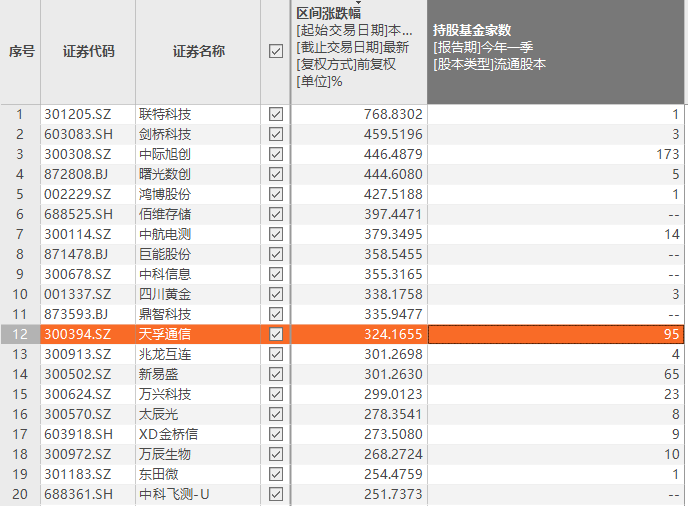This screenshot has height=506, width=688.
Task: Select the 持股基金家数 column header
Action: click(x=555, y=52)
